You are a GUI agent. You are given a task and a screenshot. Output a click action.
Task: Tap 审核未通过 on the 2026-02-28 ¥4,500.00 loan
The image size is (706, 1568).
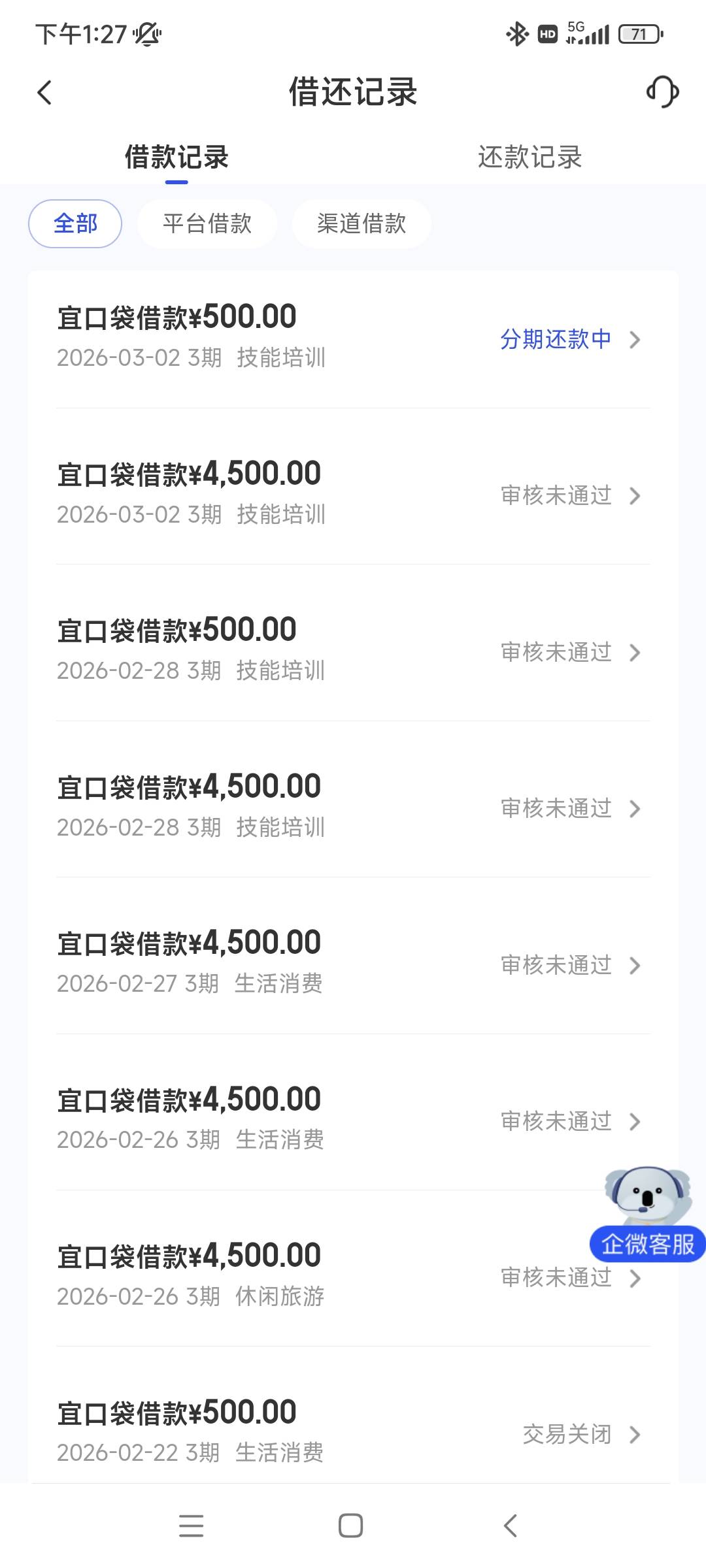(556, 809)
